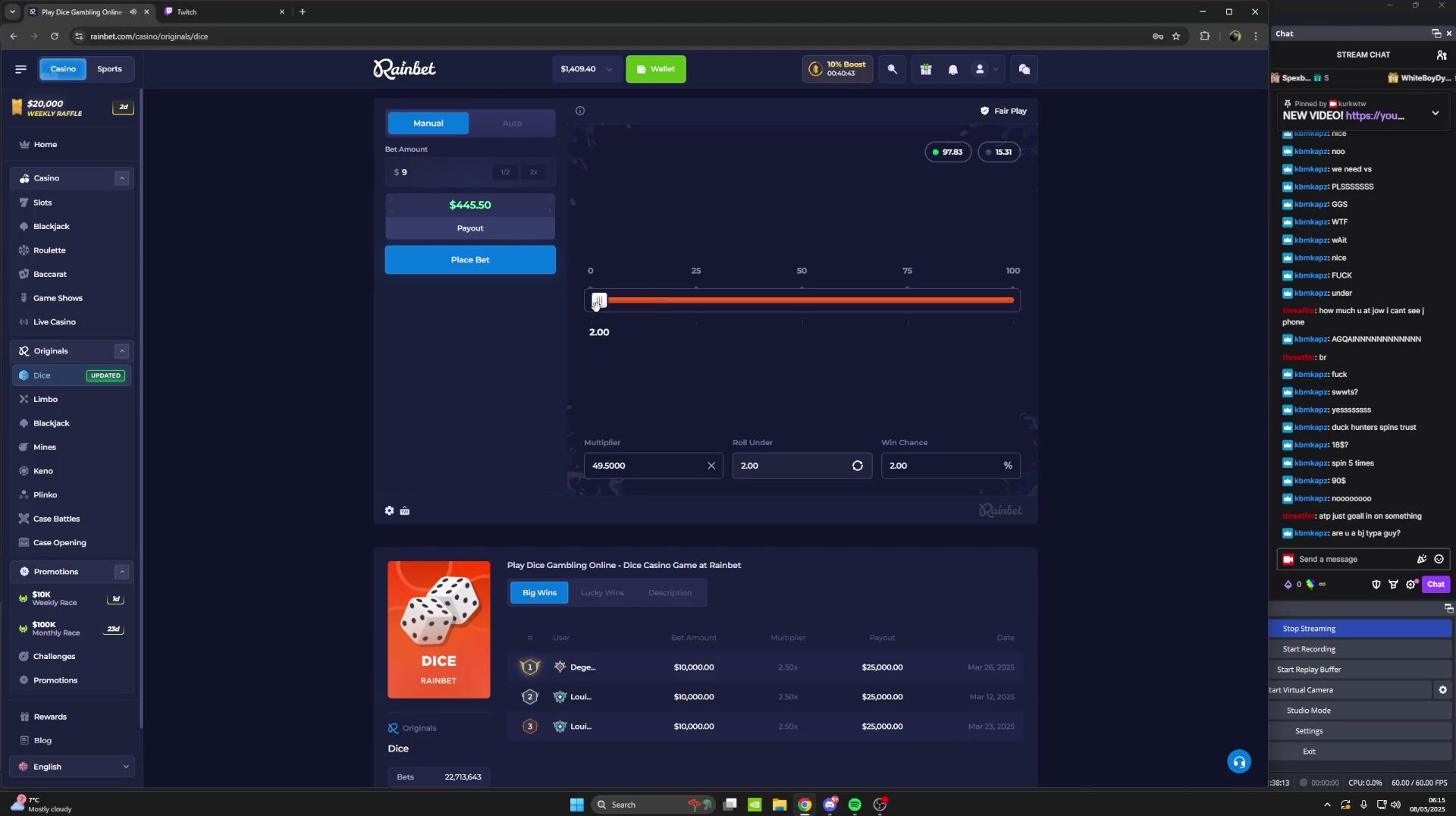Open the Fair Play link
1456x816 pixels.
[1003, 111]
